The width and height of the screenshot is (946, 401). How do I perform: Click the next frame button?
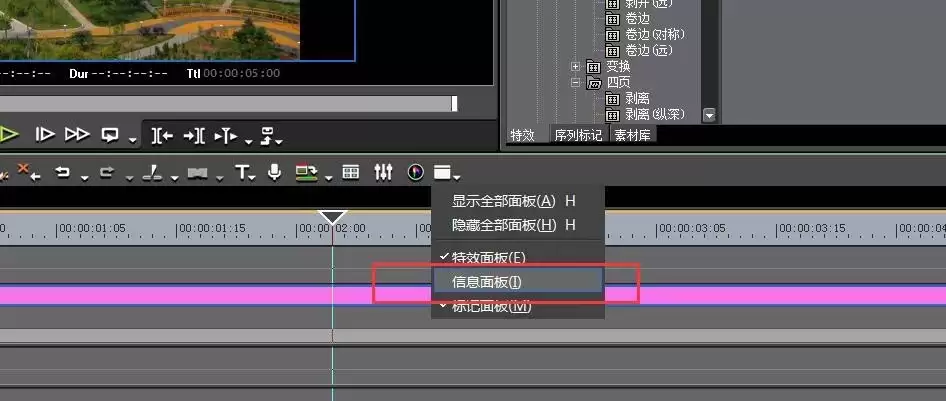point(45,135)
